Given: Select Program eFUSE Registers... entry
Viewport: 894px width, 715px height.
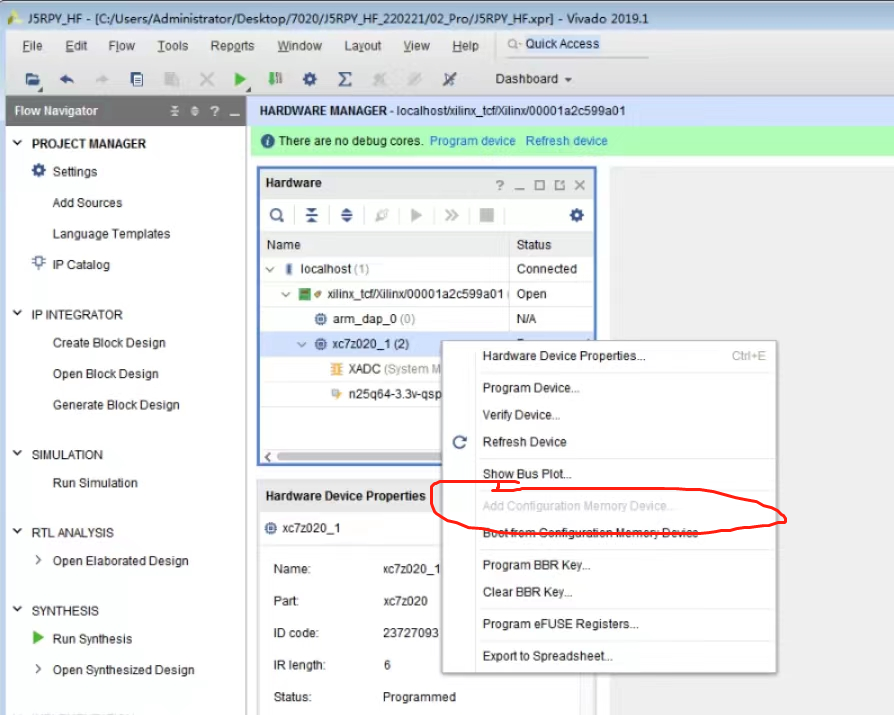Looking at the screenshot, I should [x=560, y=624].
